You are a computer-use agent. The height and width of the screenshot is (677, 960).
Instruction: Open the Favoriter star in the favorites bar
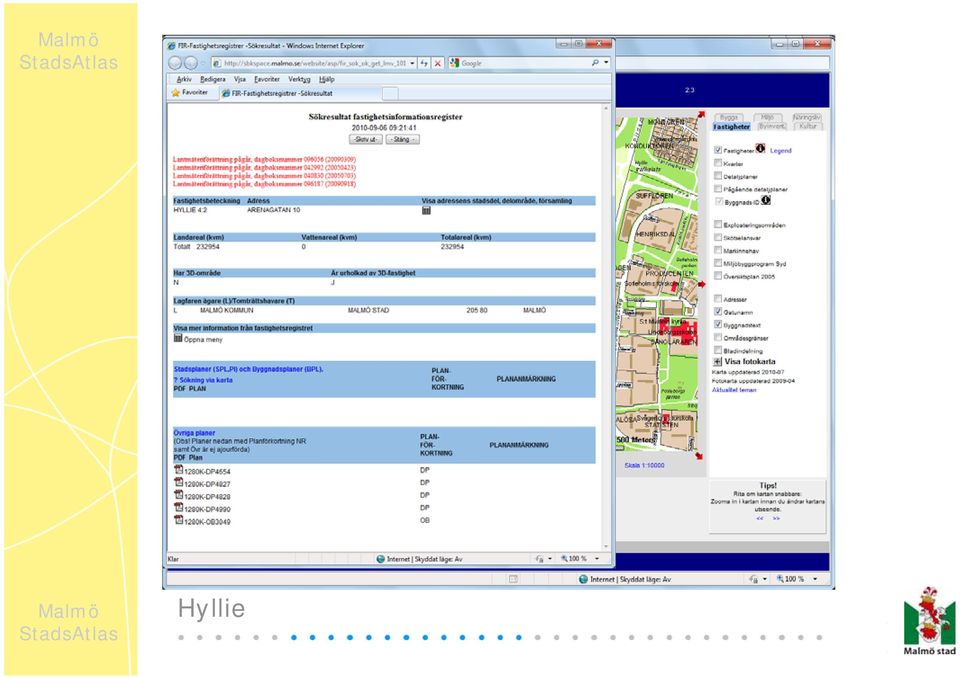176,93
